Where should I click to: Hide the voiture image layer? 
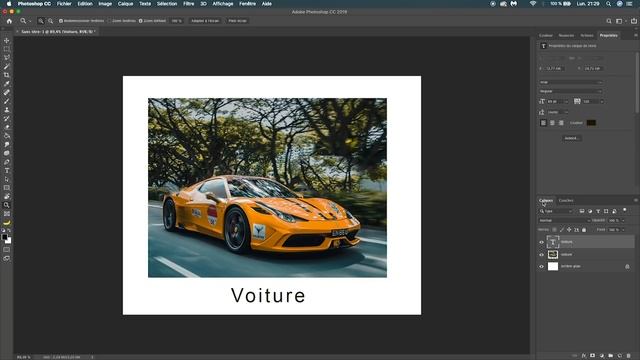click(542, 255)
